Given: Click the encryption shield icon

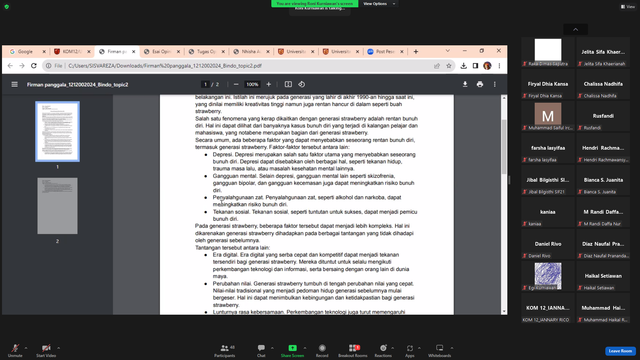Looking at the screenshot, I should [x=7, y=7].
